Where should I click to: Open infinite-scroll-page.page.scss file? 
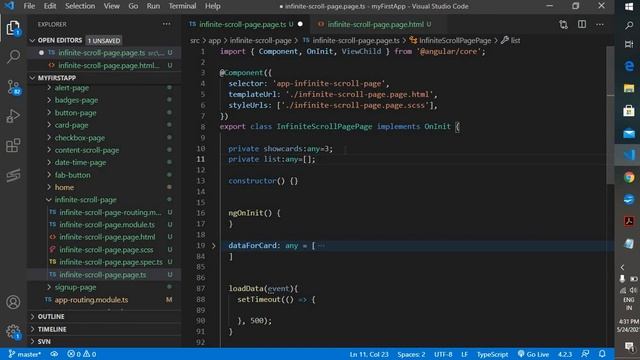click(x=106, y=249)
